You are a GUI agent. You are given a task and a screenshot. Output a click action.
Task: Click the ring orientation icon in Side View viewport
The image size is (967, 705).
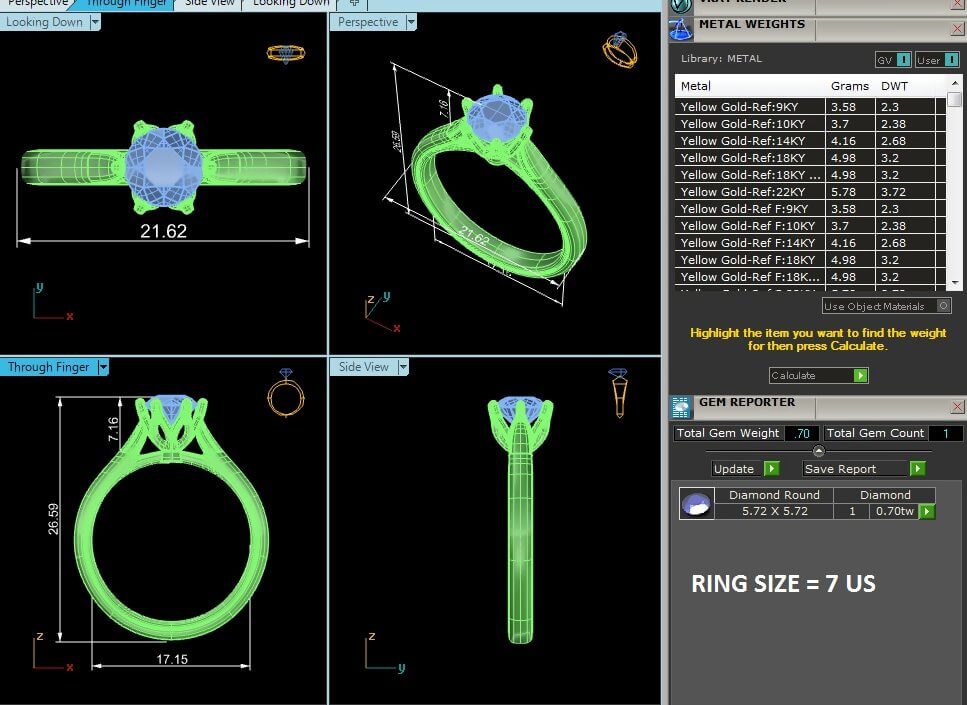pyautogui.click(x=618, y=393)
